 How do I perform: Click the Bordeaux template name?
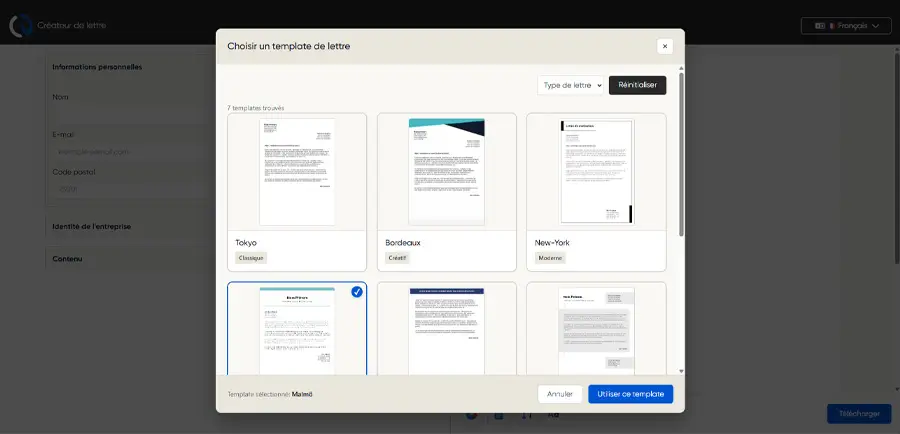pyautogui.click(x=403, y=243)
